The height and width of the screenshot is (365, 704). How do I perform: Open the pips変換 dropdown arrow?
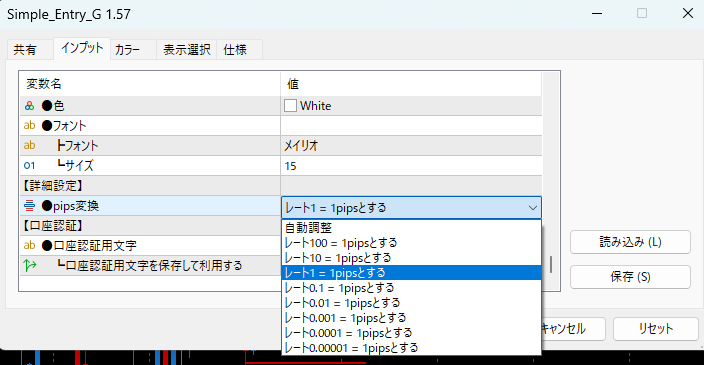pos(532,208)
